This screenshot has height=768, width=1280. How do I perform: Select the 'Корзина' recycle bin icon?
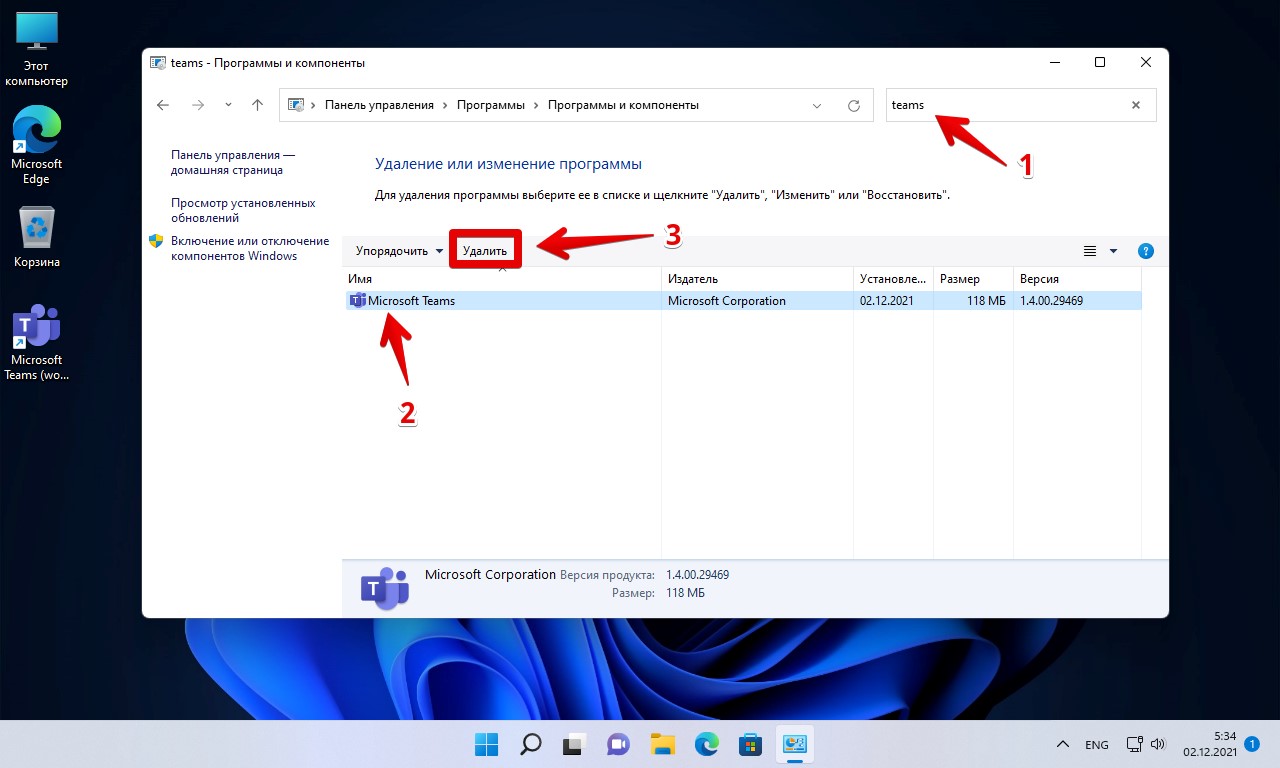click(37, 237)
